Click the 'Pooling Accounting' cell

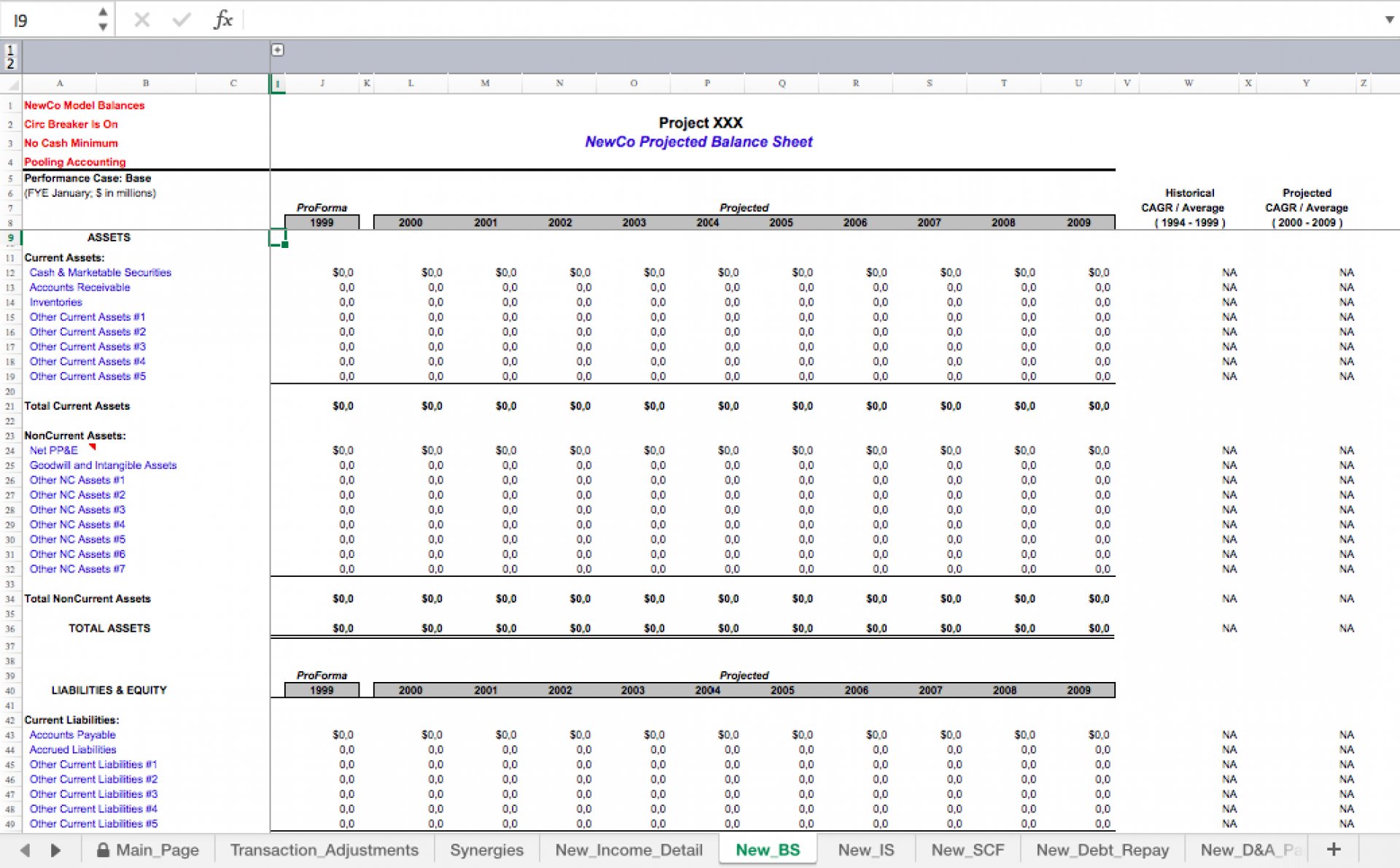point(74,162)
